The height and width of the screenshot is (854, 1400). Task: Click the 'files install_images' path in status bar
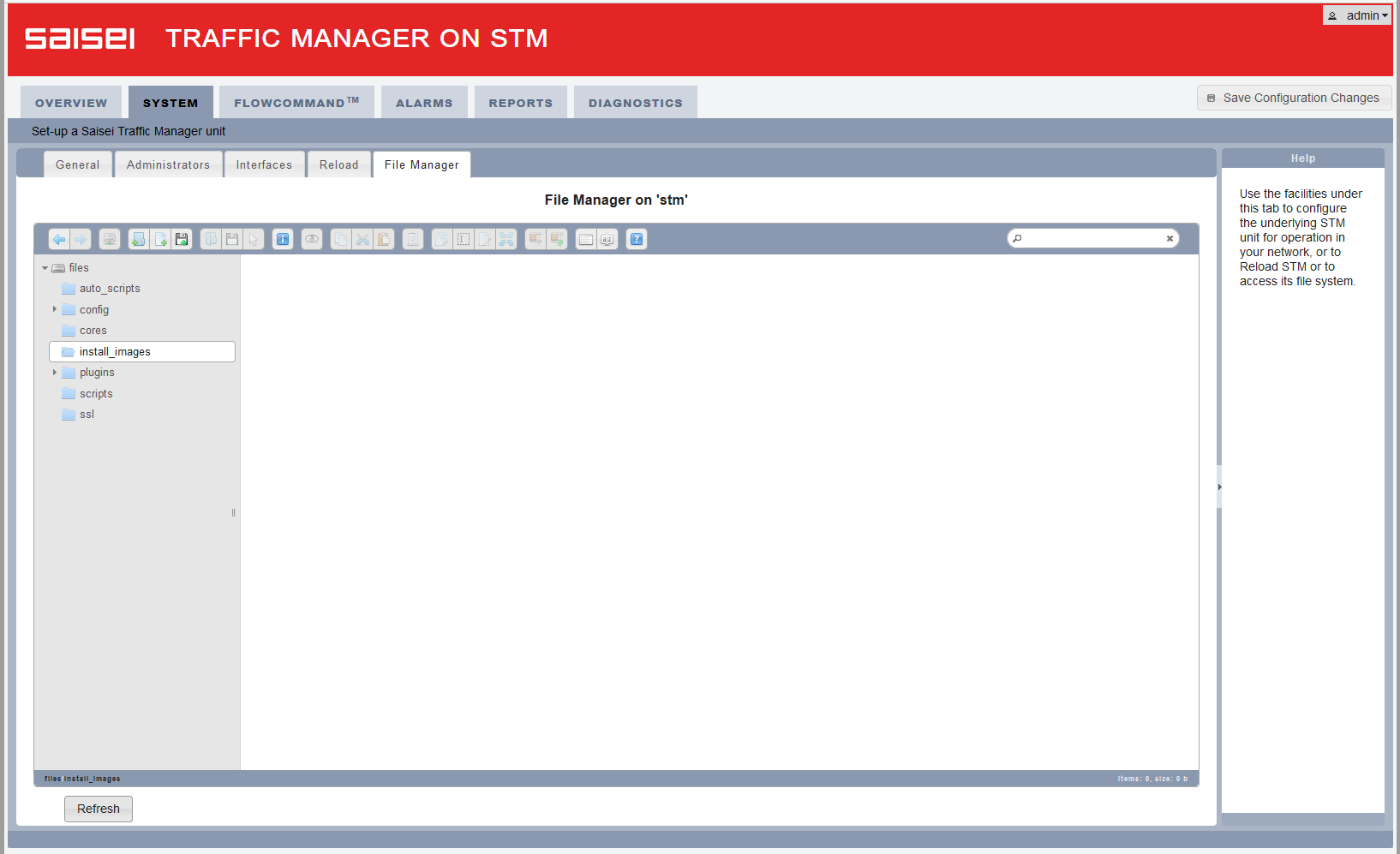click(x=82, y=779)
